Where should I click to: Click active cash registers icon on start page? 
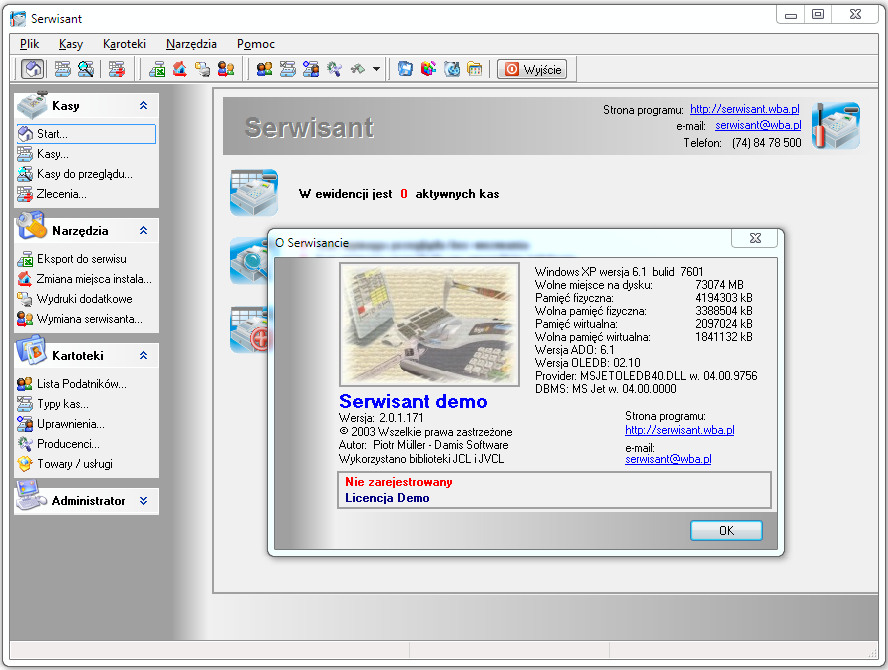[254, 193]
